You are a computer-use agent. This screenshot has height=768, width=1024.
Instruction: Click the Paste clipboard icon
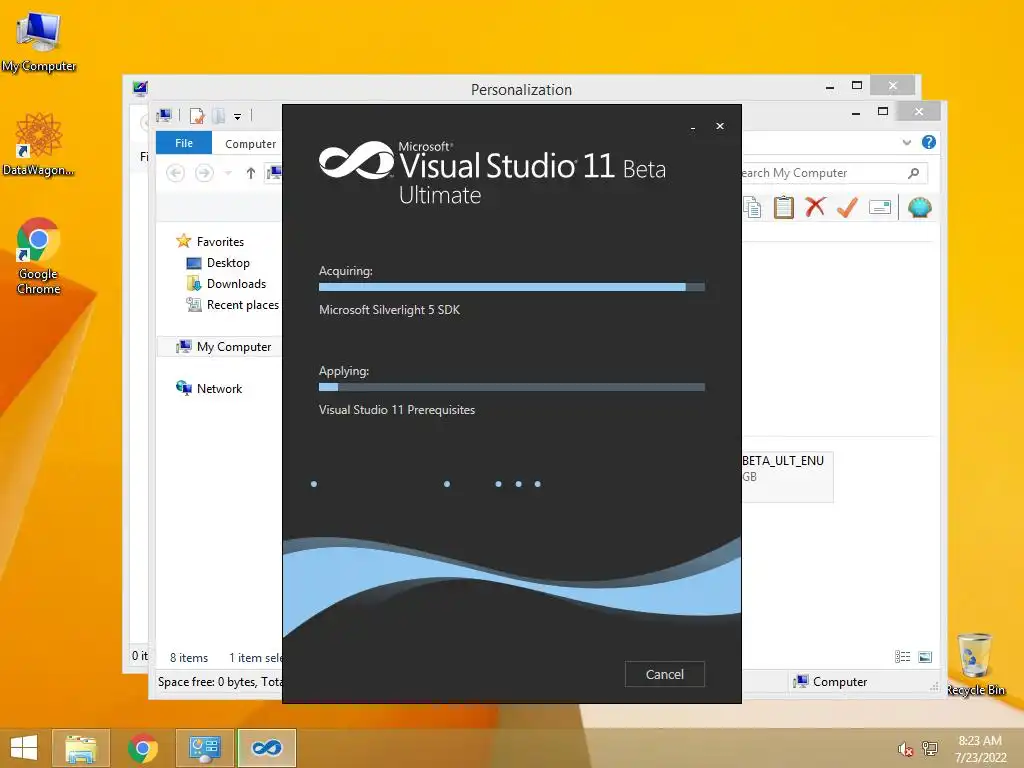[783, 208]
